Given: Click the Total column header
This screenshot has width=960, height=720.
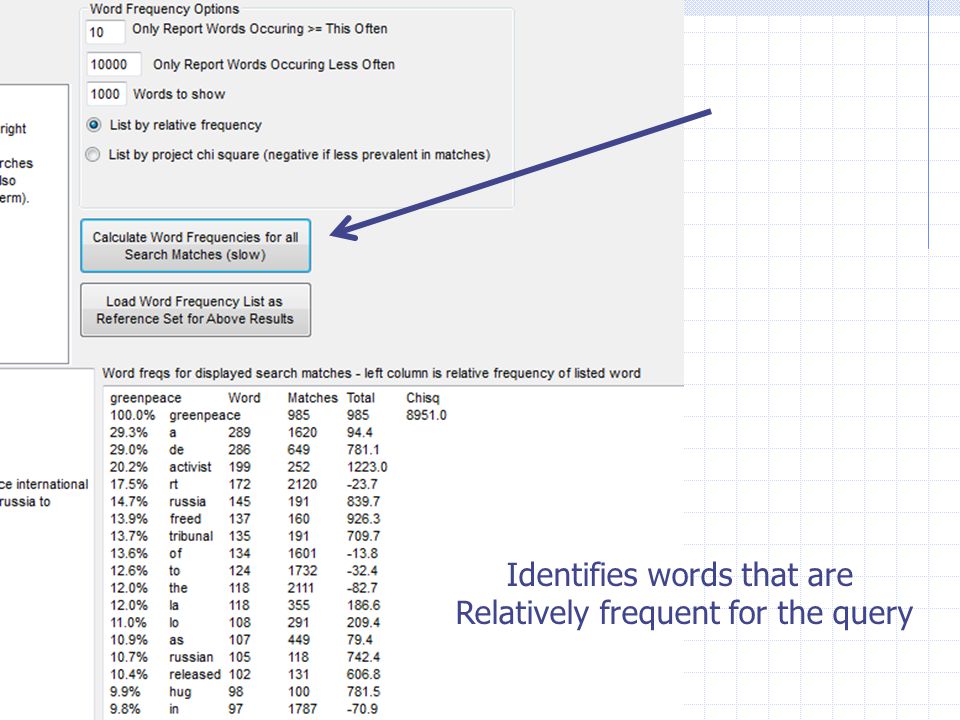Looking at the screenshot, I should coord(361,398).
